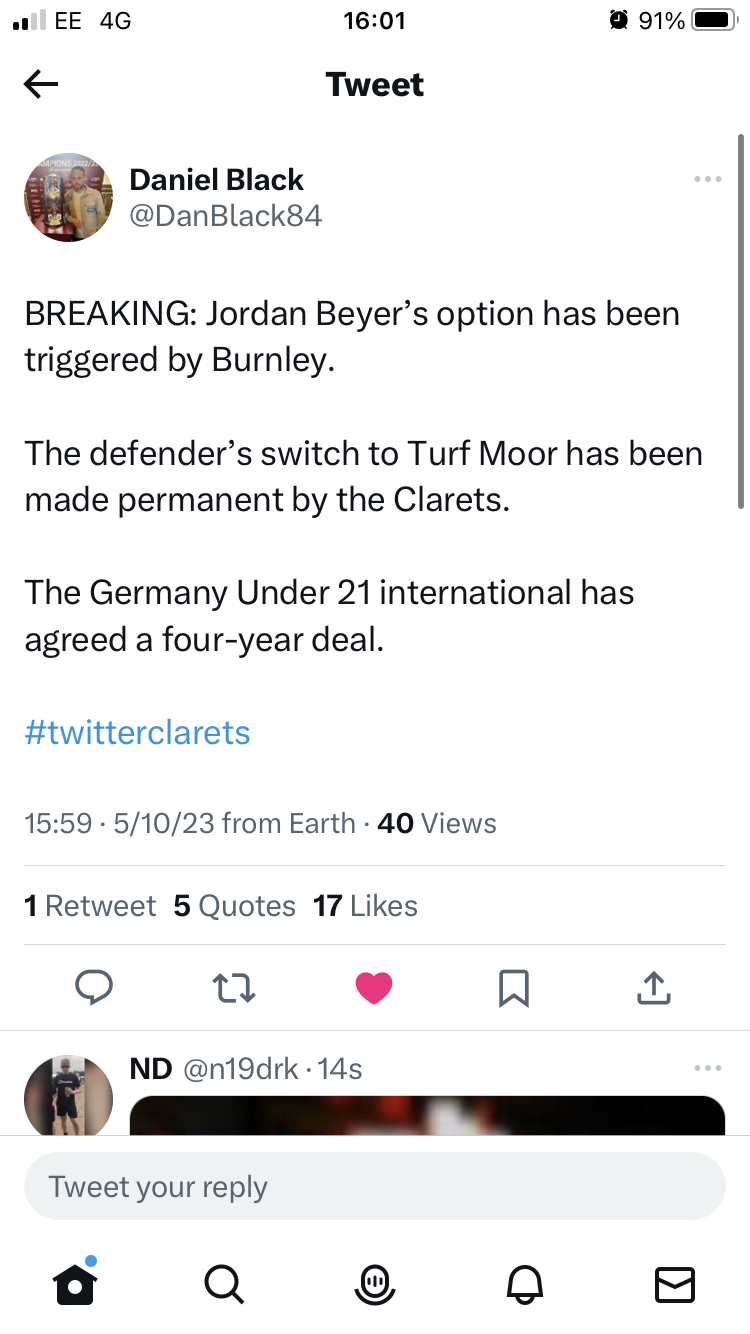The image size is (750, 1334).
Task: View the 5 Quotes list
Action: point(234,906)
